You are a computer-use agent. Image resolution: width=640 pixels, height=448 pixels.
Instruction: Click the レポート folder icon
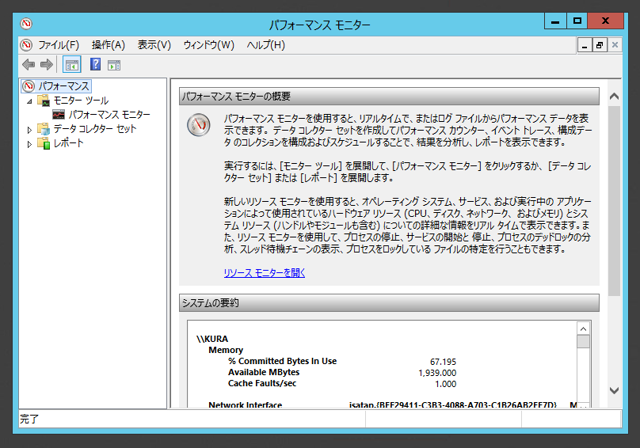click(x=43, y=143)
